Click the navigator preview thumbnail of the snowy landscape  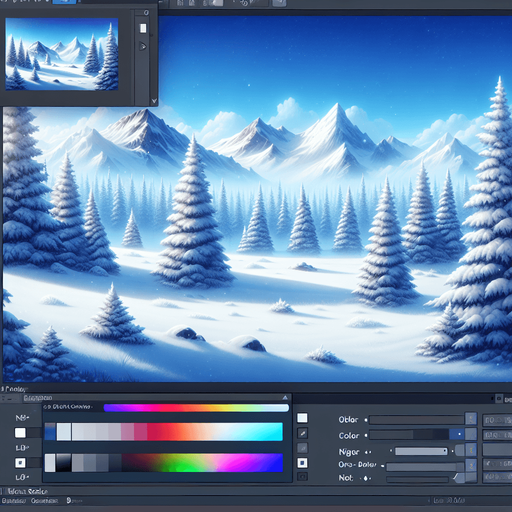click(62, 54)
